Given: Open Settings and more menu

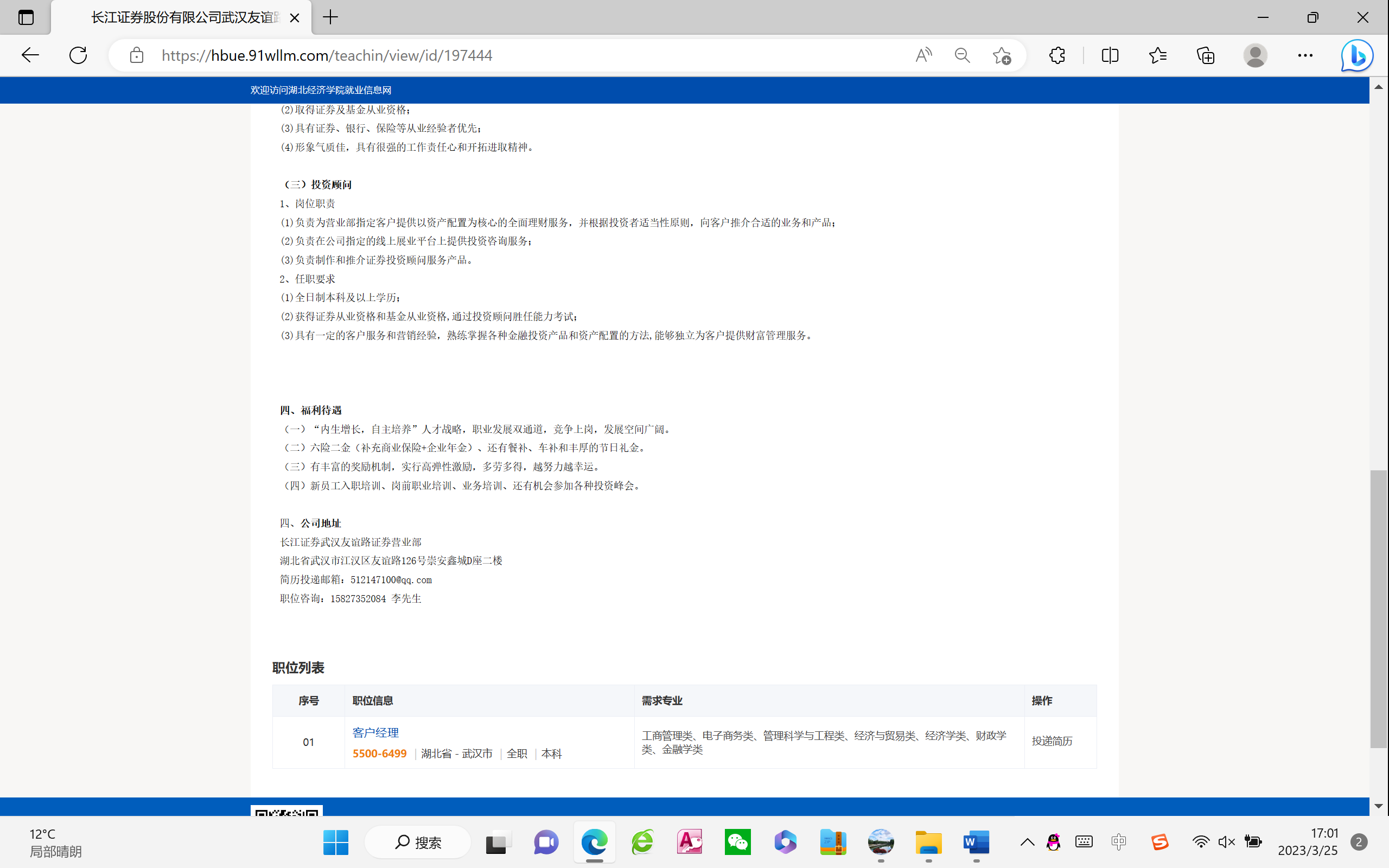Looking at the screenshot, I should [x=1304, y=55].
